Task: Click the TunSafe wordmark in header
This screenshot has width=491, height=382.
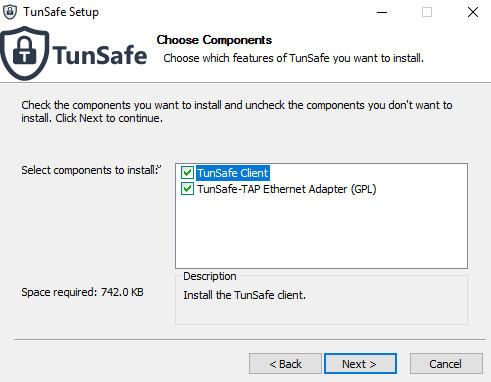Action: point(99,55)
